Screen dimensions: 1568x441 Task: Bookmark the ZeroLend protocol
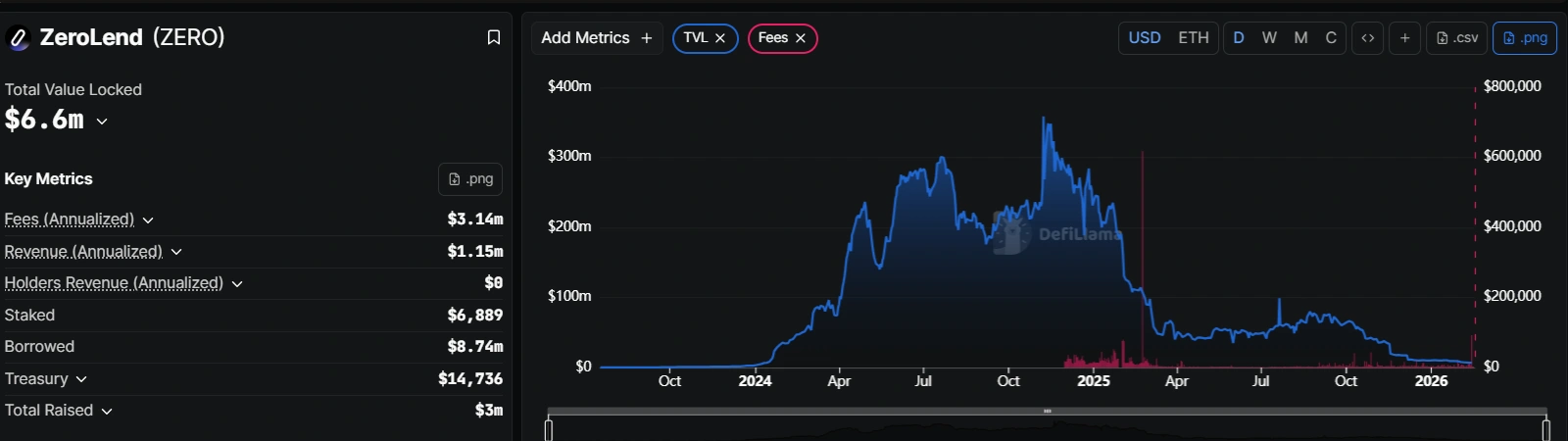494,37
